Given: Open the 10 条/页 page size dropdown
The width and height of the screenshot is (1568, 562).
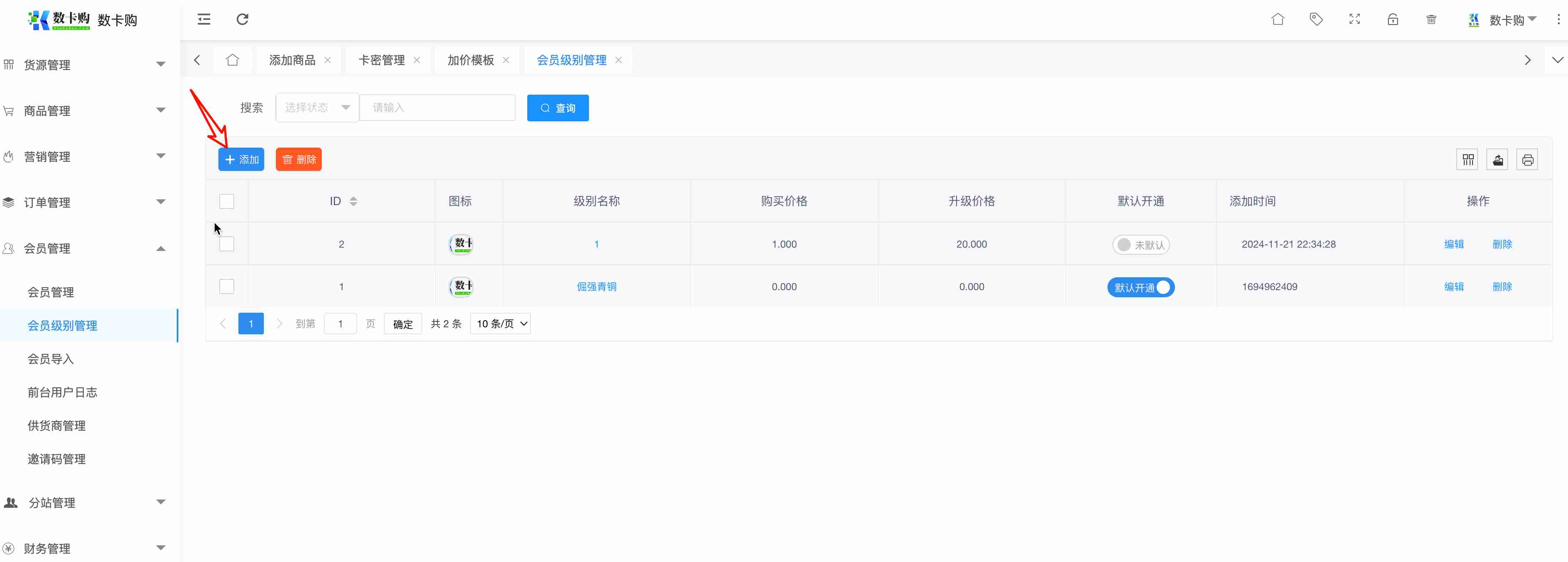Looking at the screenshot, I should (500, 324).
